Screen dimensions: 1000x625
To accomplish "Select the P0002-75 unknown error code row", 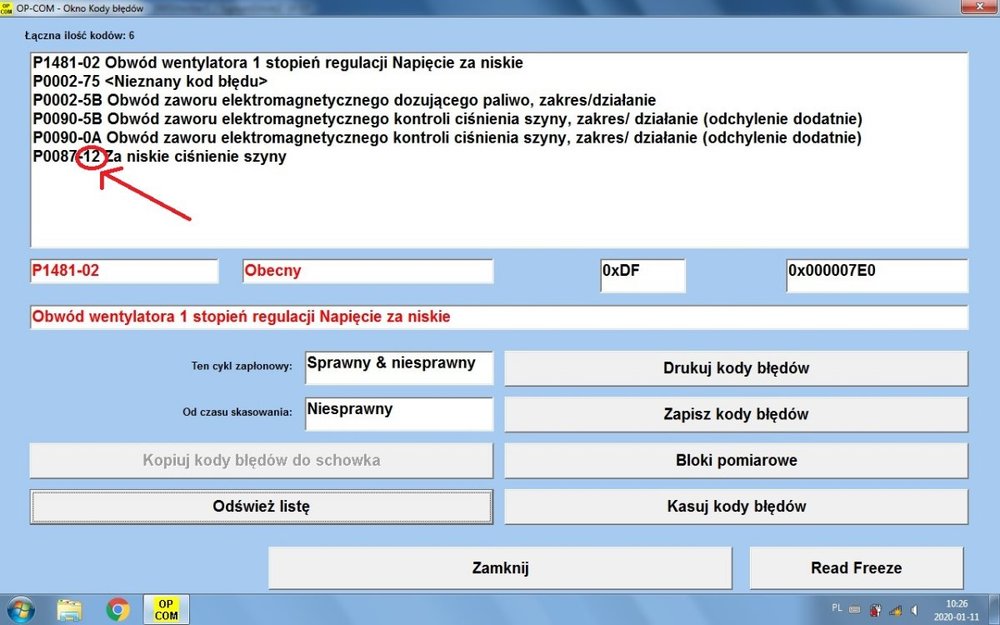I will click(x=150, y=81).
